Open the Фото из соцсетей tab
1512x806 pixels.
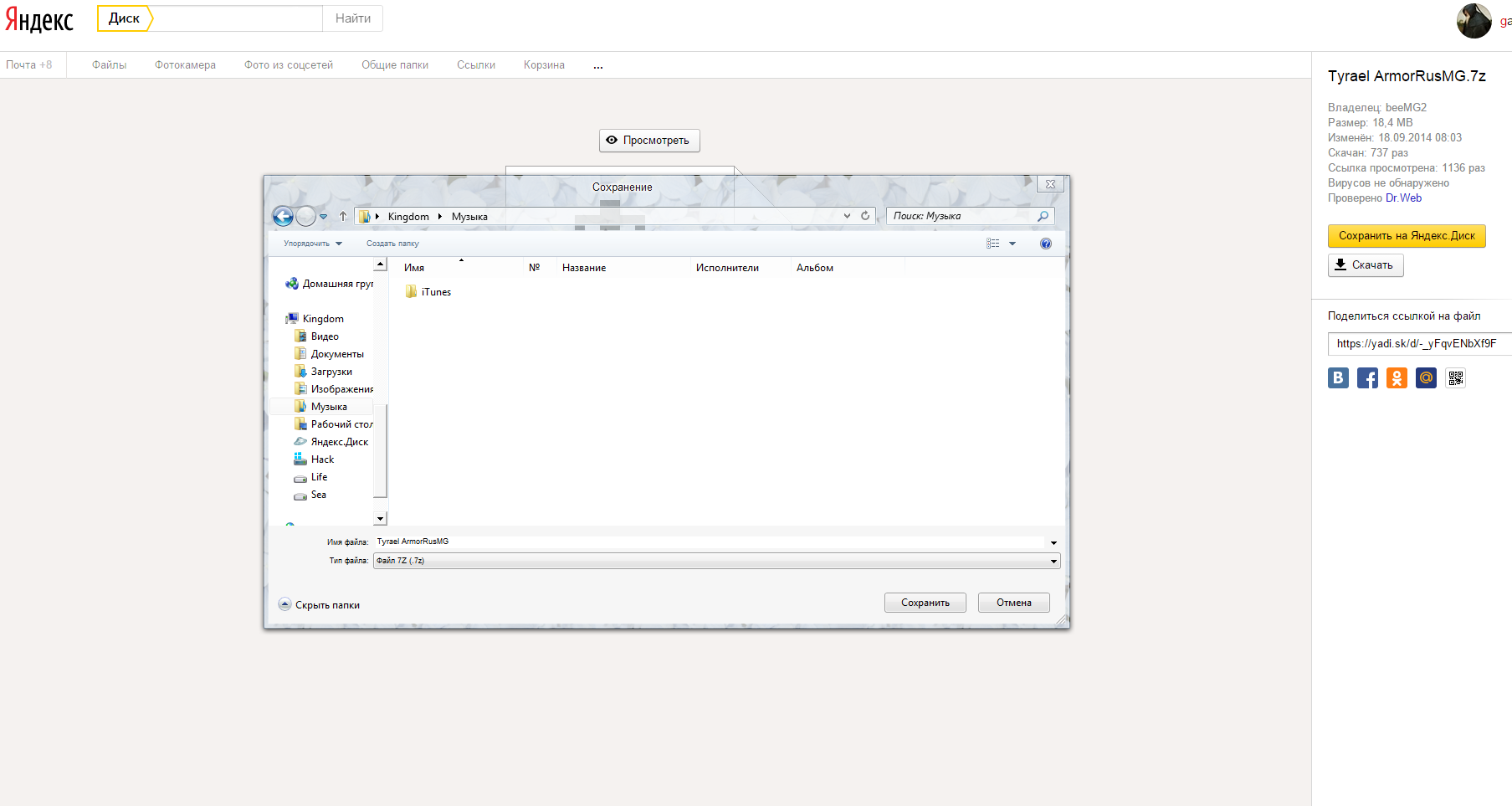(289, 65)
